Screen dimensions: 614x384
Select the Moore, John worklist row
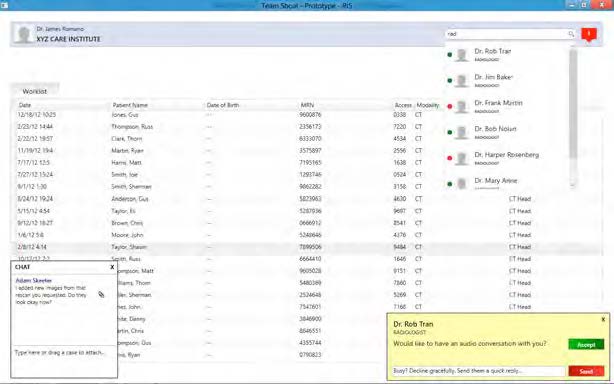tap(307, 235)
